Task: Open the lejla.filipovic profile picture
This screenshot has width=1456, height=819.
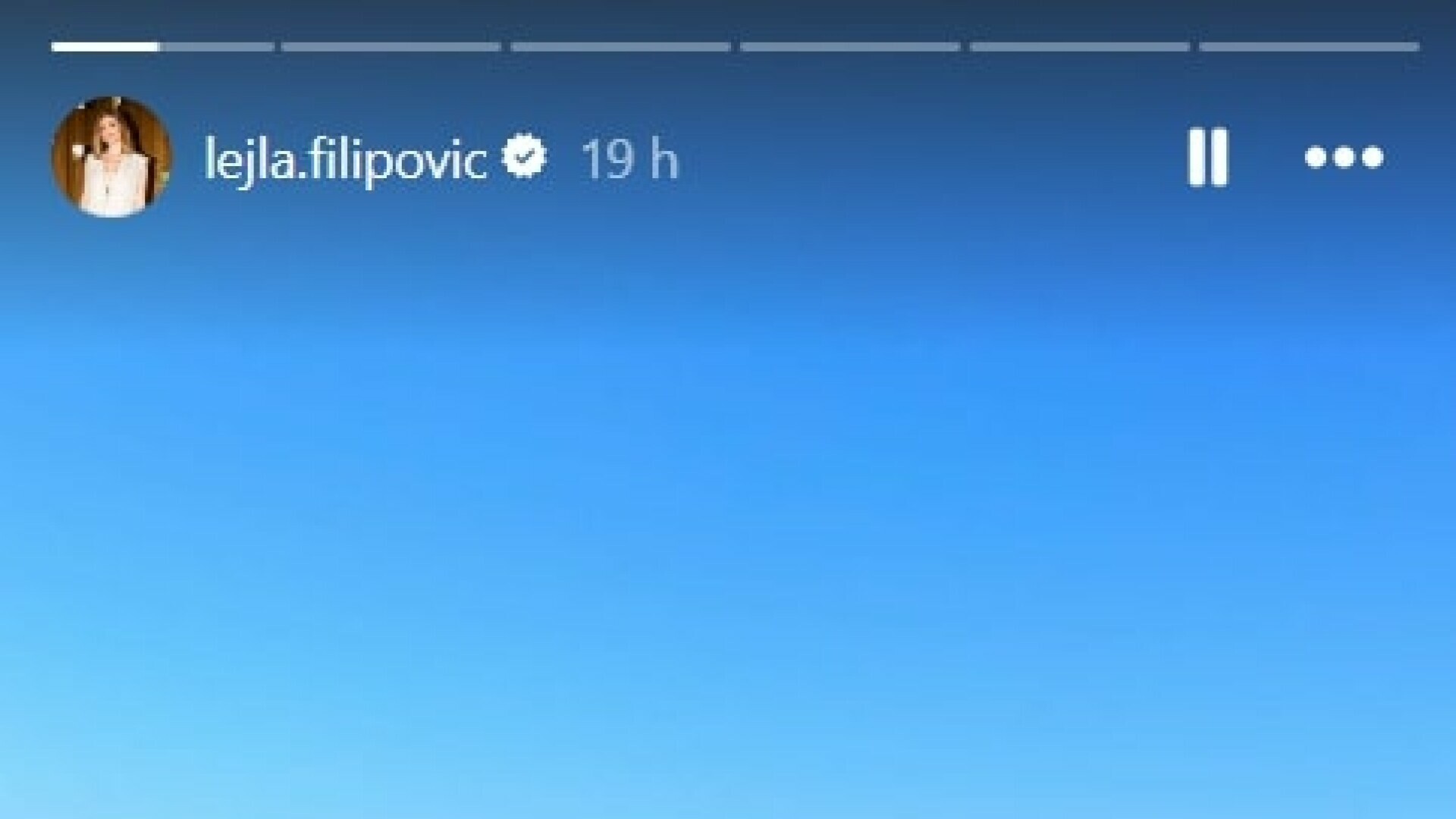Action: coord(112,157)
